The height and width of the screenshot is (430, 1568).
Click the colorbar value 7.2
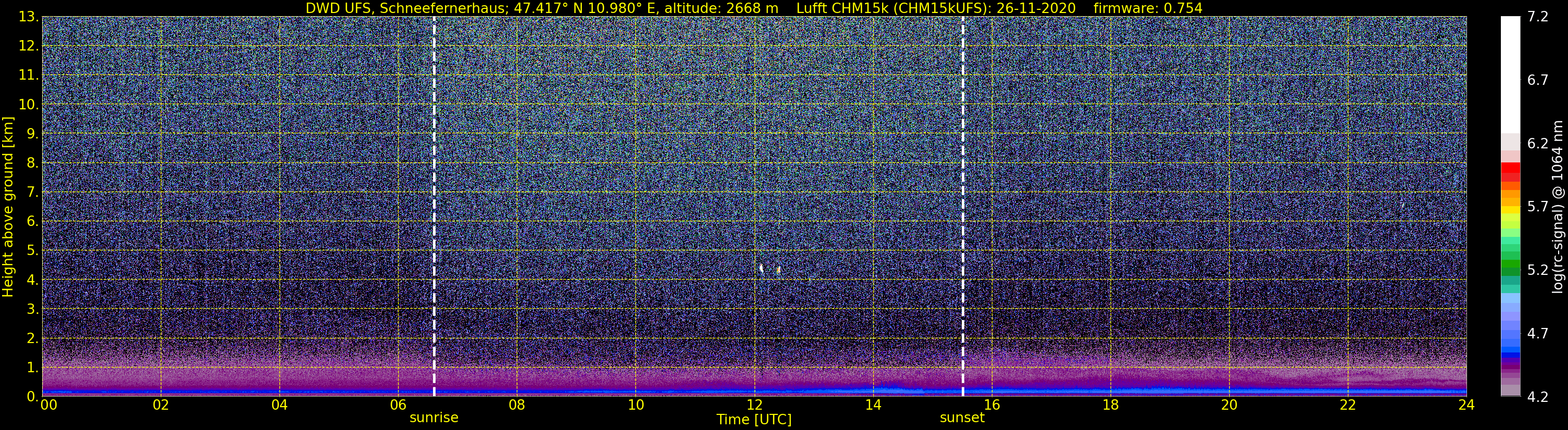pyautogui.click(x=1538, y=17)
